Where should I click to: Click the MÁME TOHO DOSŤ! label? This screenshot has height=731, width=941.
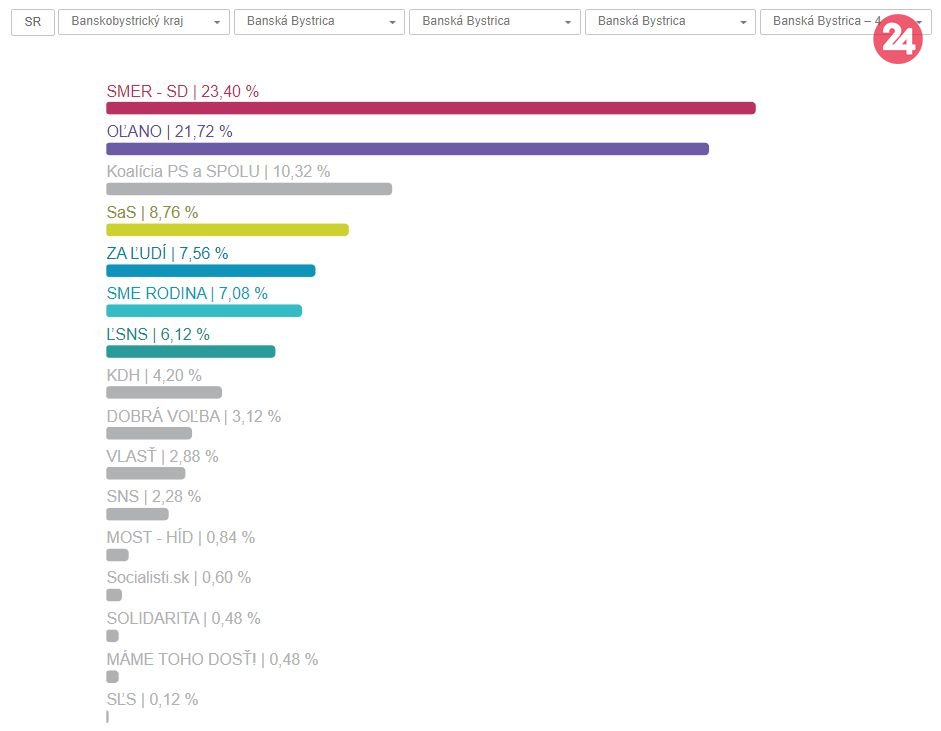[212, 659]
